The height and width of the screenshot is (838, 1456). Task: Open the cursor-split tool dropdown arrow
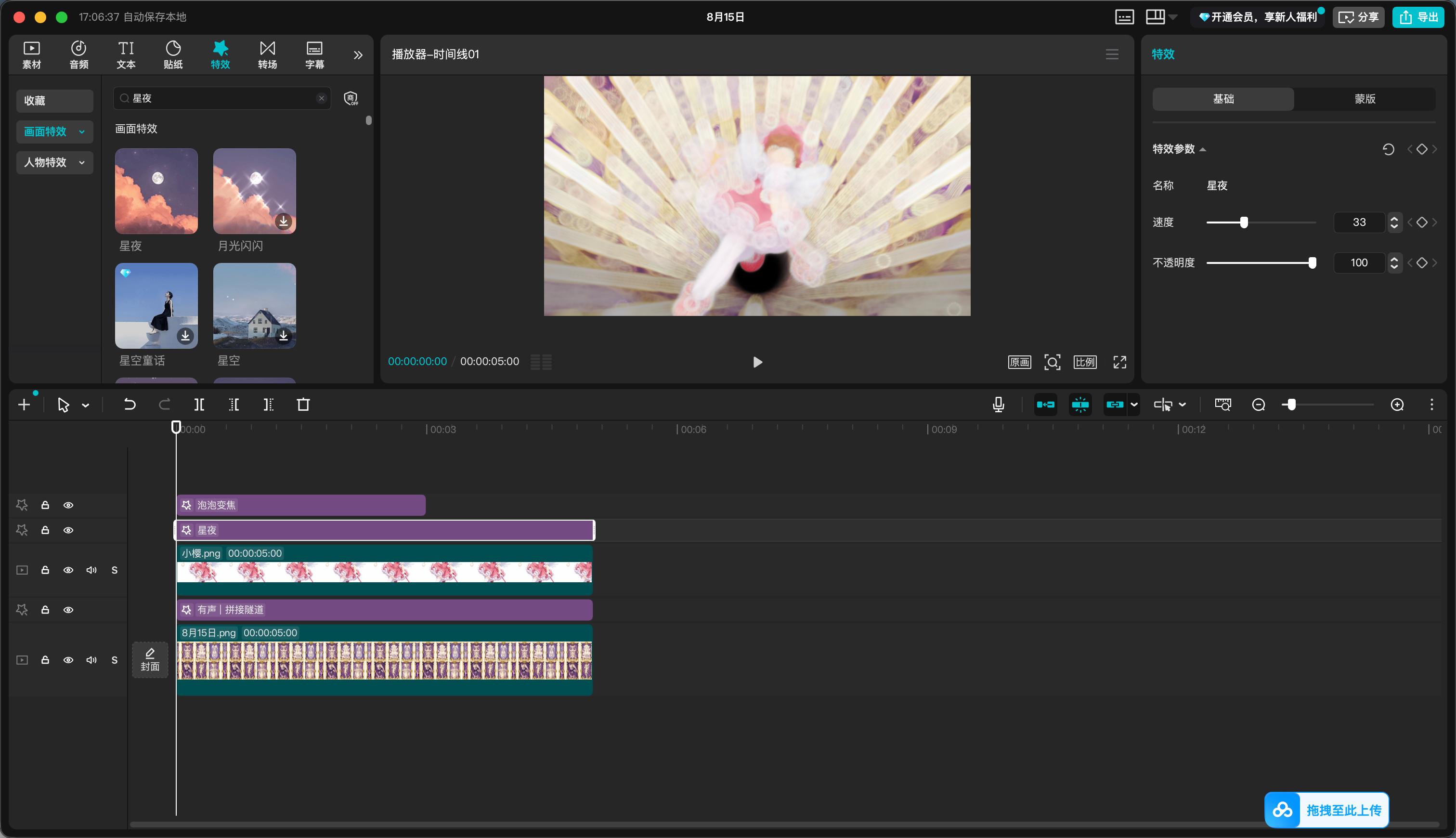pyautogui.click(x=1182, y=405)
